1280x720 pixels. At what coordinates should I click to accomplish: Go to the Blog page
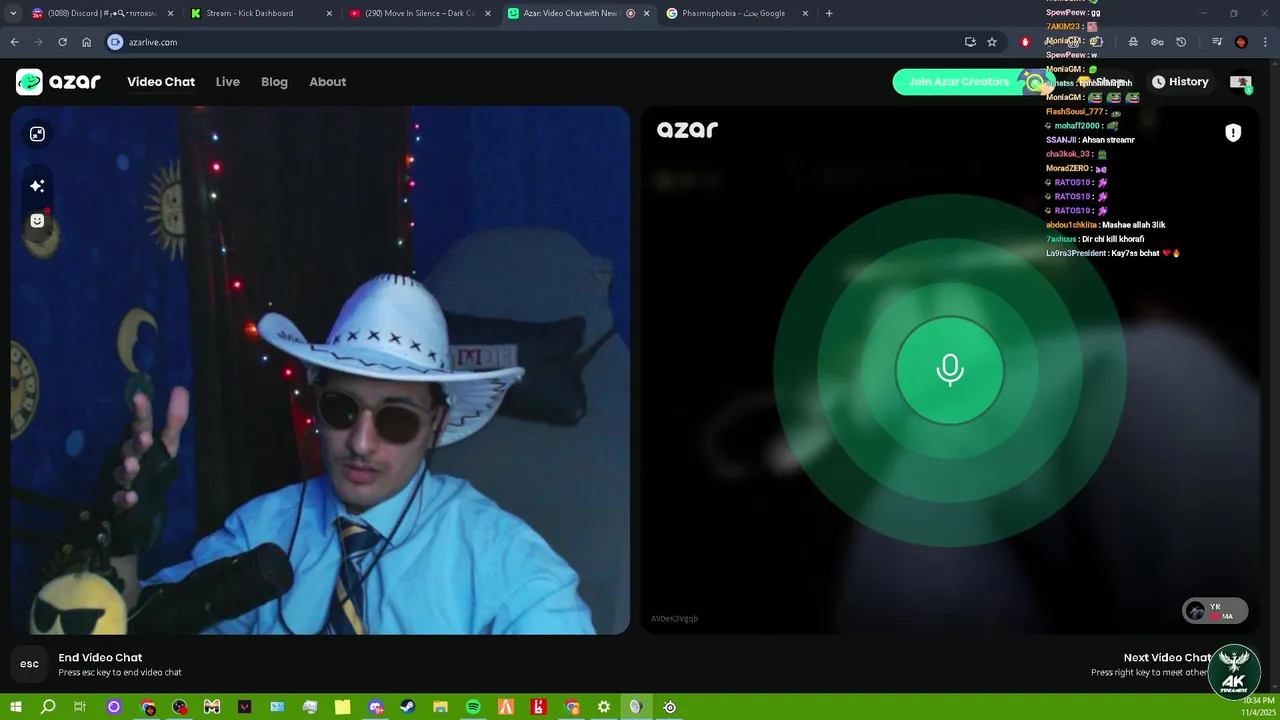coord(274,82)
